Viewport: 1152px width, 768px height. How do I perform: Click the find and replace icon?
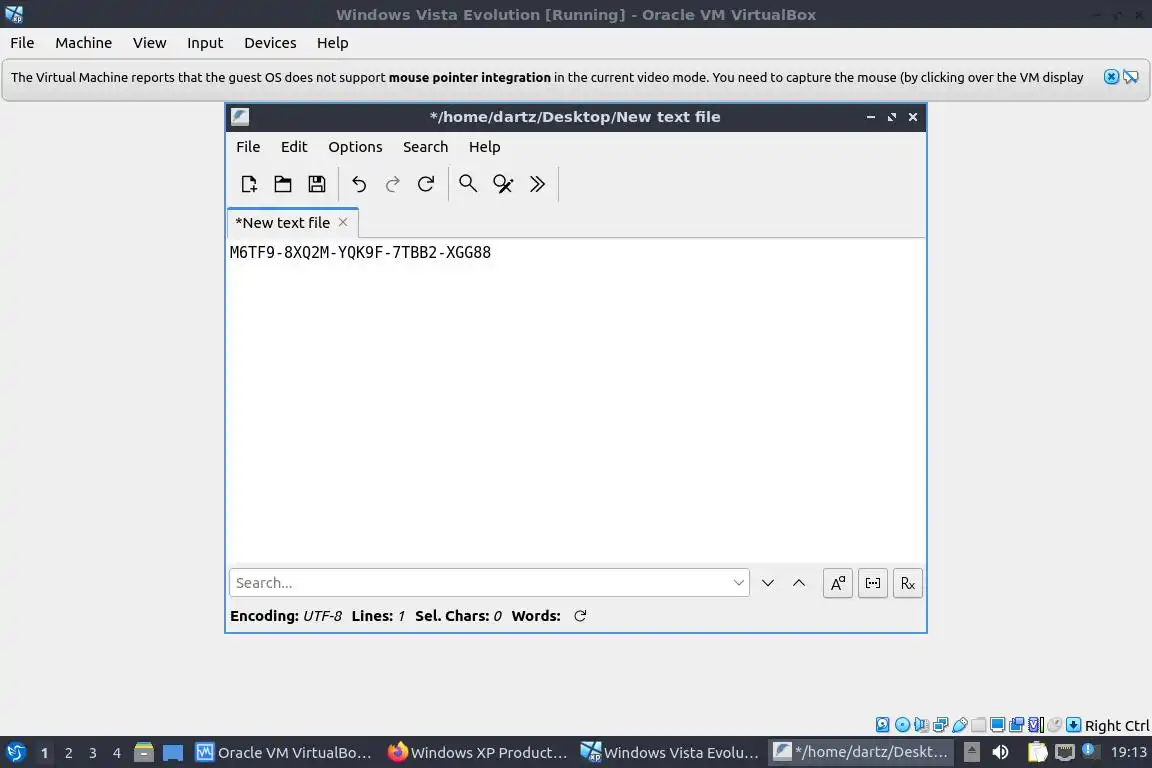coord(503,184)
